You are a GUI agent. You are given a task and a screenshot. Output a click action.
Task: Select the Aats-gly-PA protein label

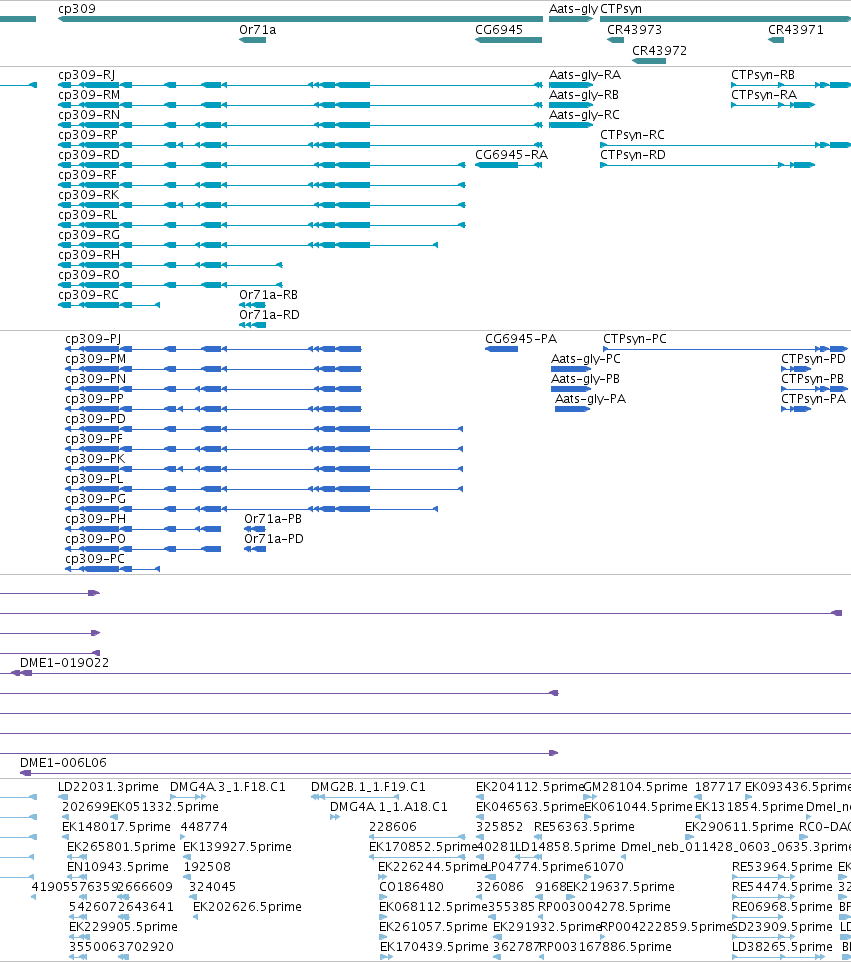(590, 399)
